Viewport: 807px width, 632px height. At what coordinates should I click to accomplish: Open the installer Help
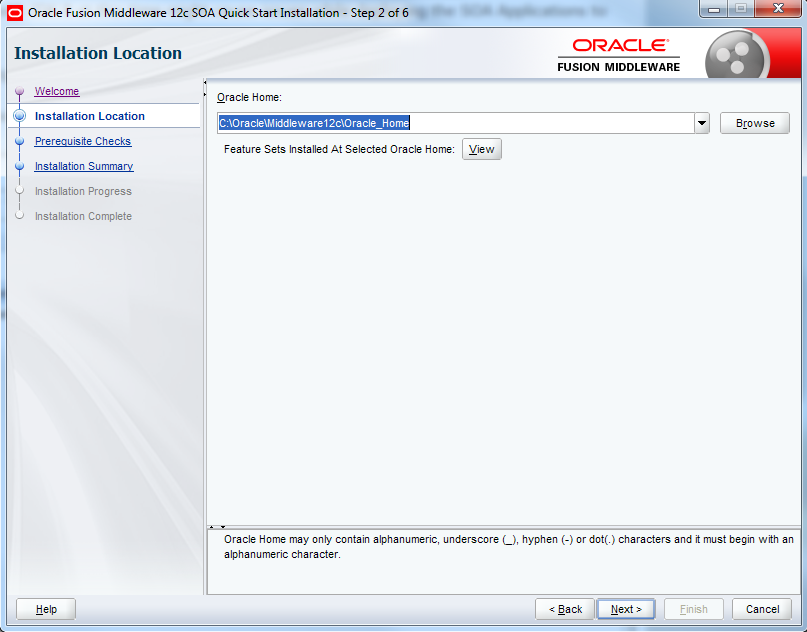46,609
